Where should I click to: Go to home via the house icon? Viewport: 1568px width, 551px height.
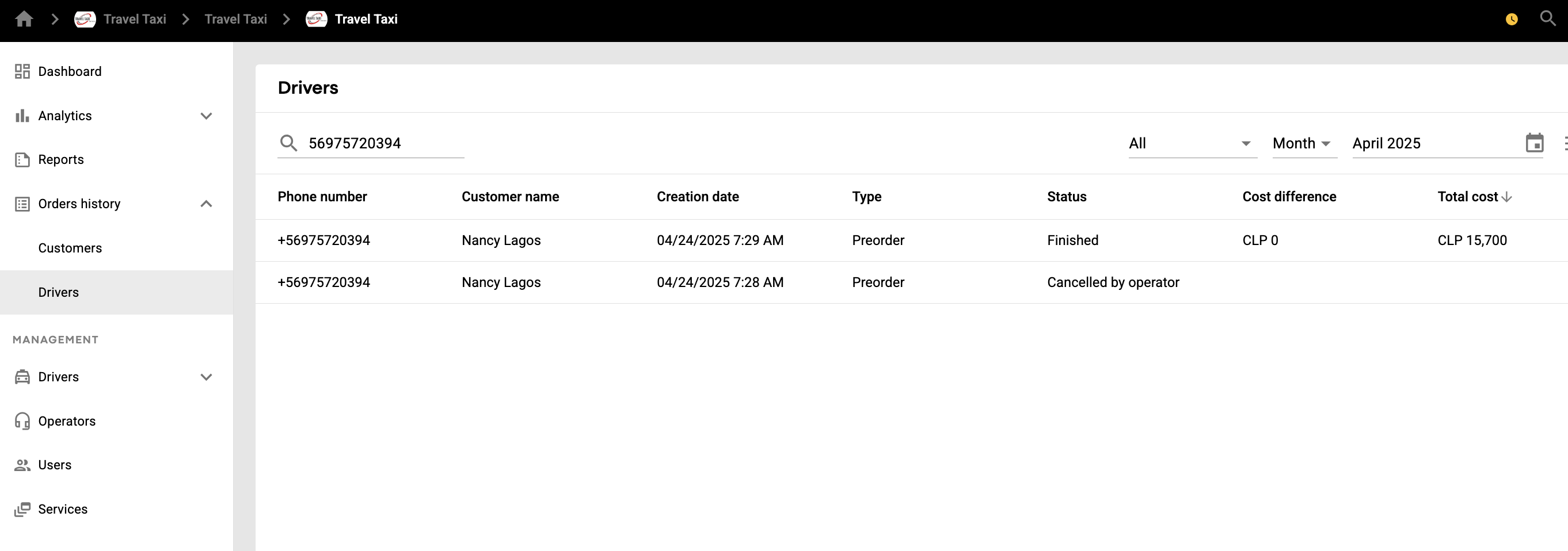click(24, 20)
